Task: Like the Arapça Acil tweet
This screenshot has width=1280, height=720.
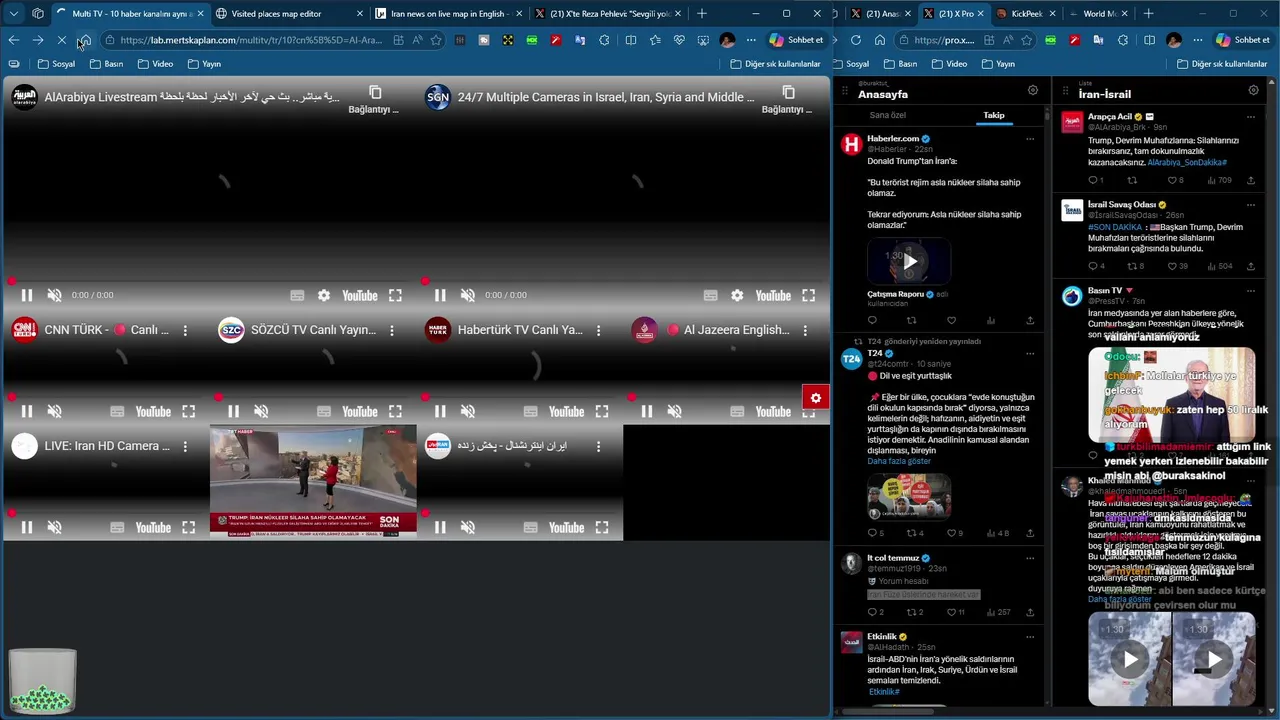Action: (x=1172, y=180)
